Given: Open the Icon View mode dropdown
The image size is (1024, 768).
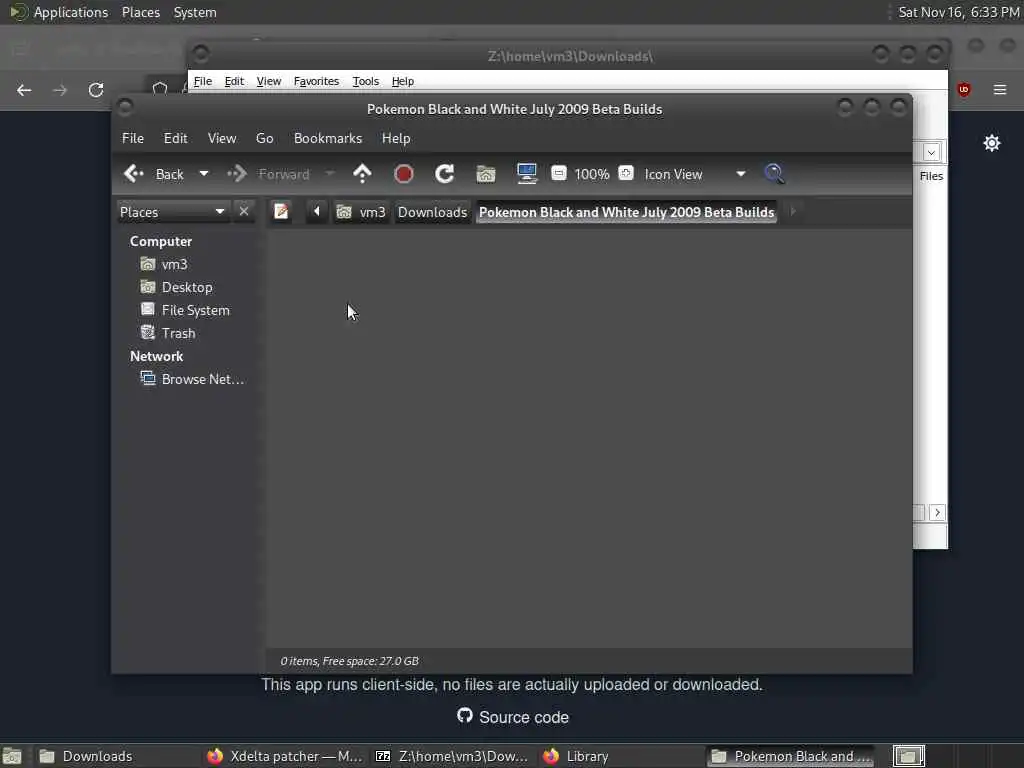Looking at the screenshot, I should tap(695, 174).
